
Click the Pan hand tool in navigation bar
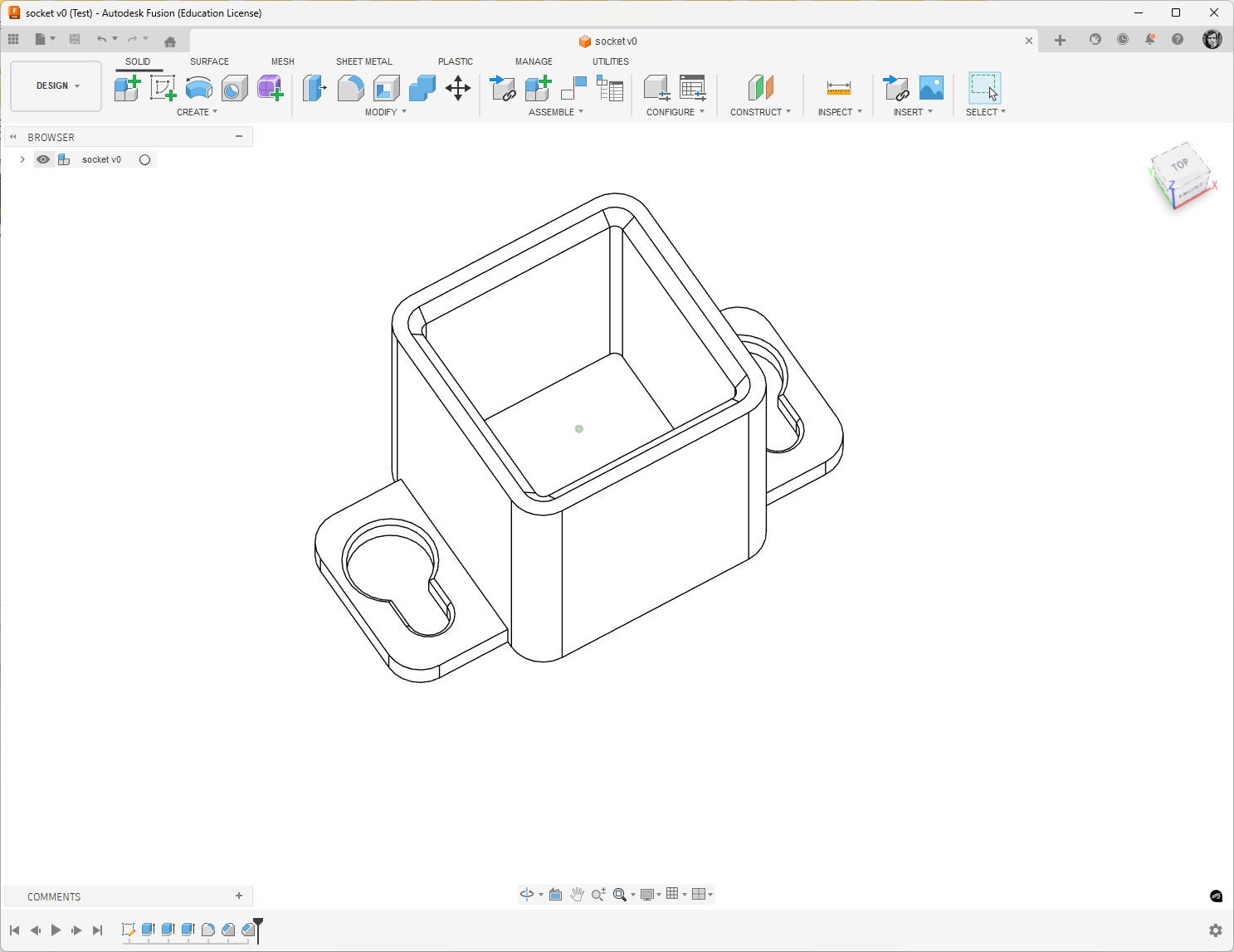(577, 894)
